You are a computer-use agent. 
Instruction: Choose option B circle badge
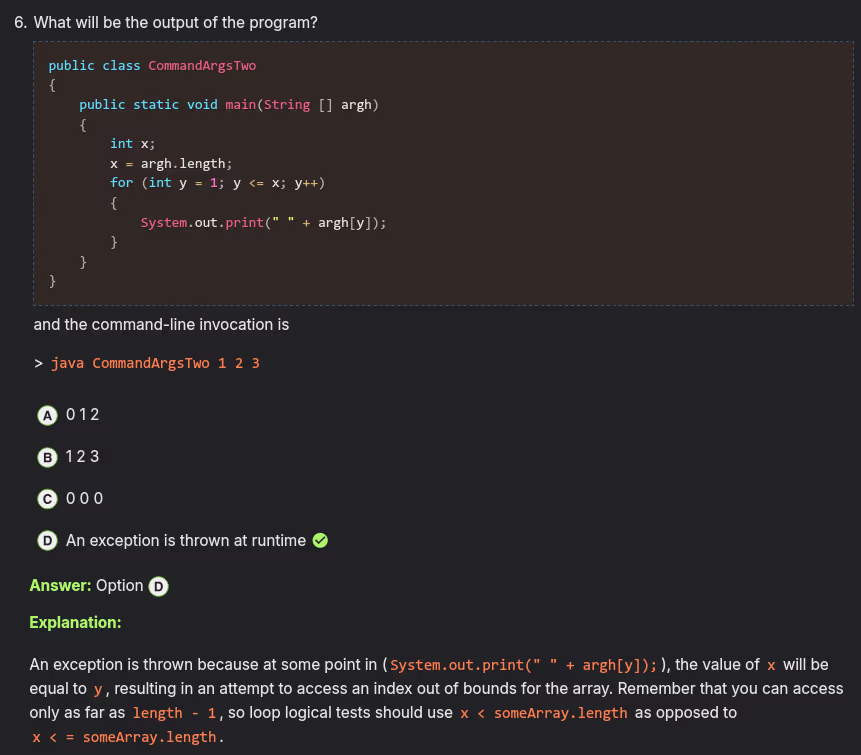tap(46, 456)
